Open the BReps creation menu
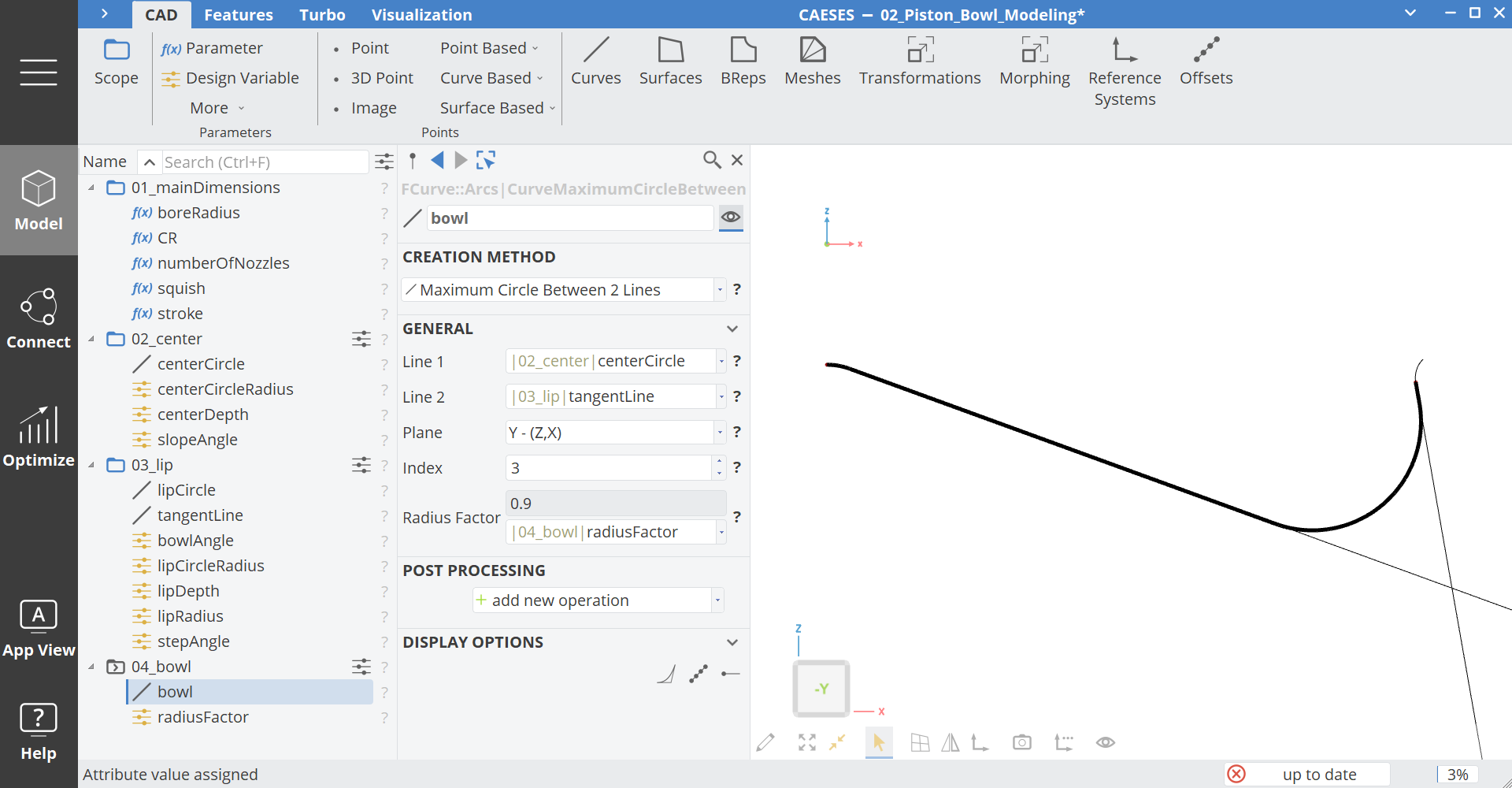 coord(743,61)
